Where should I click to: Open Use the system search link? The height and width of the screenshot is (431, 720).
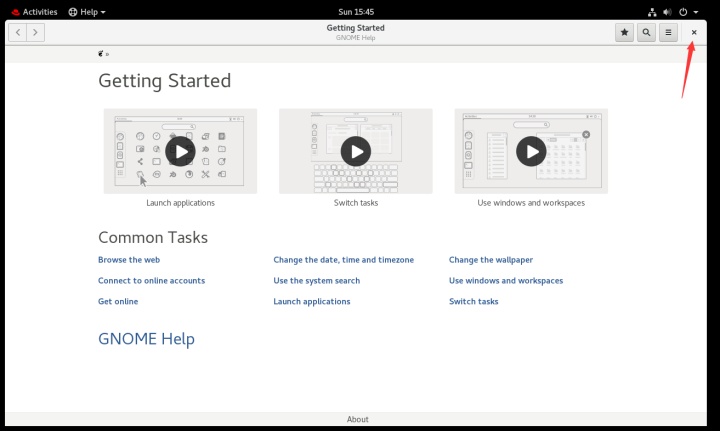317,280
